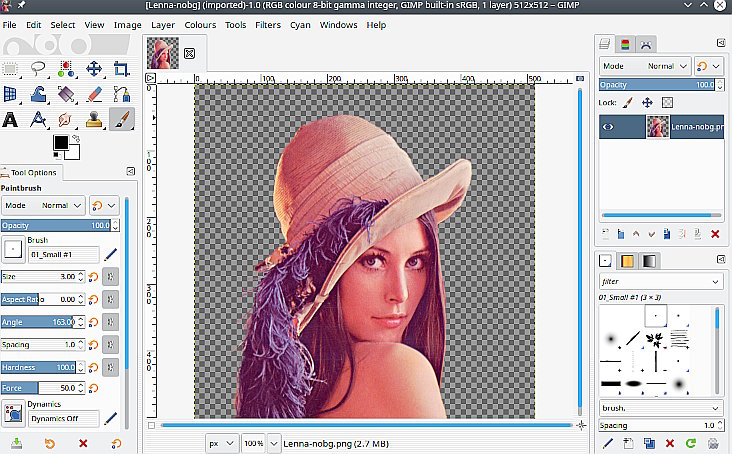Select the Select by Colour tool
This screenshot has width=732, height=454.
coord(66,69)
